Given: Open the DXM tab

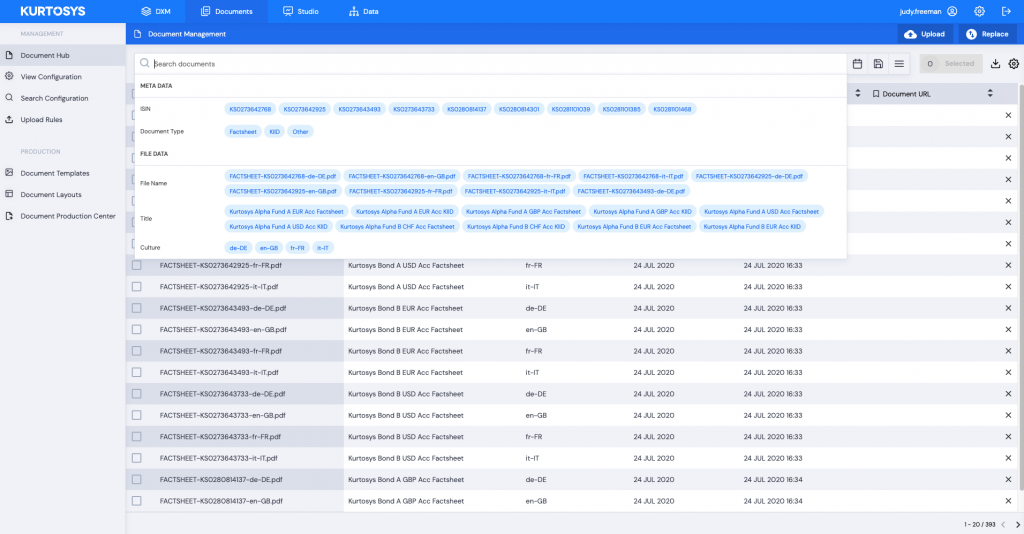Looking at the screenshot, I should point(155,11).
